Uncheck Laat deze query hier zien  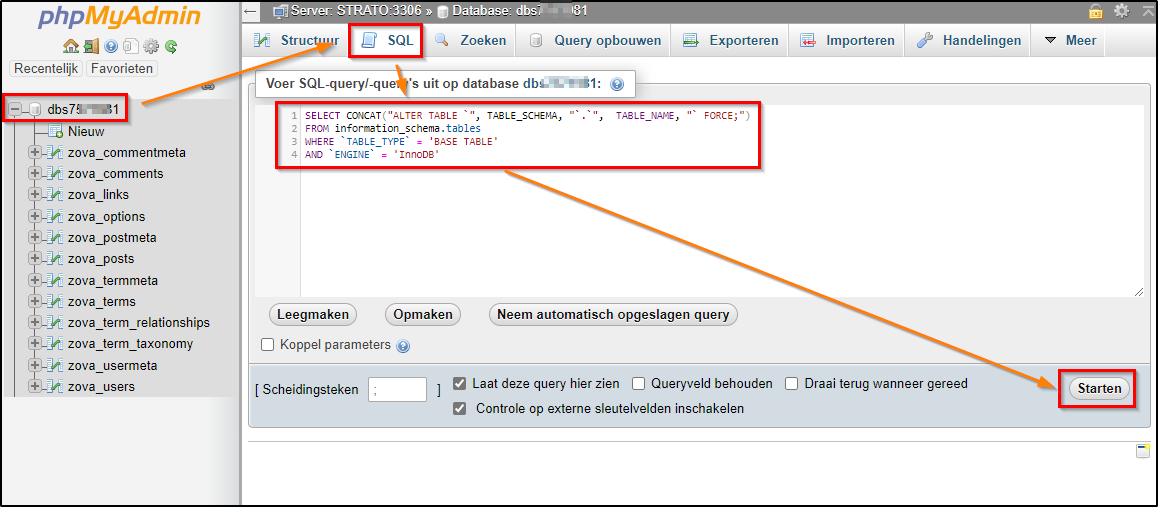pyautogui.click(x=459, y=384)
